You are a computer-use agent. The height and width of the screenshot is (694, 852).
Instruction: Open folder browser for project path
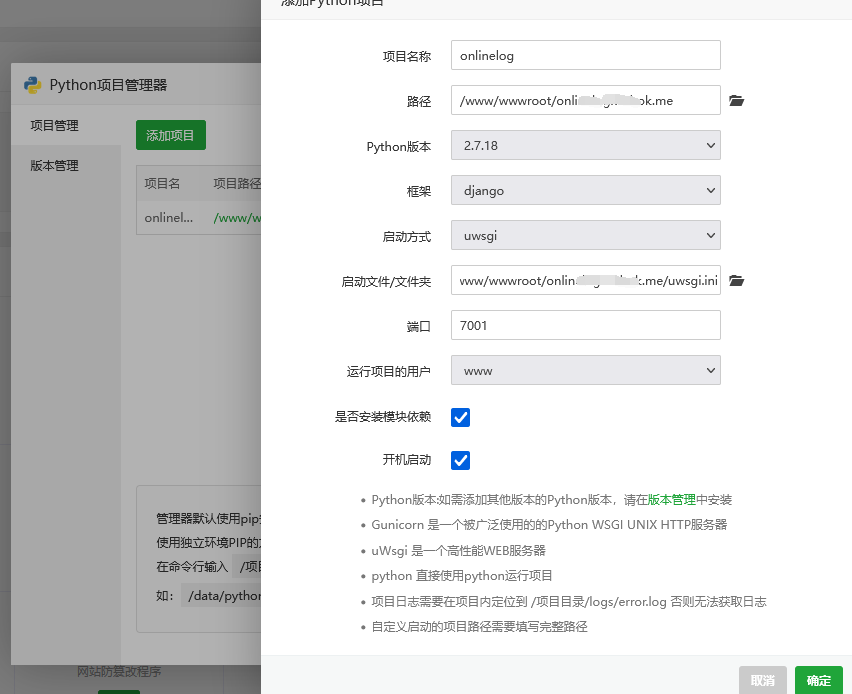(736, 101)
